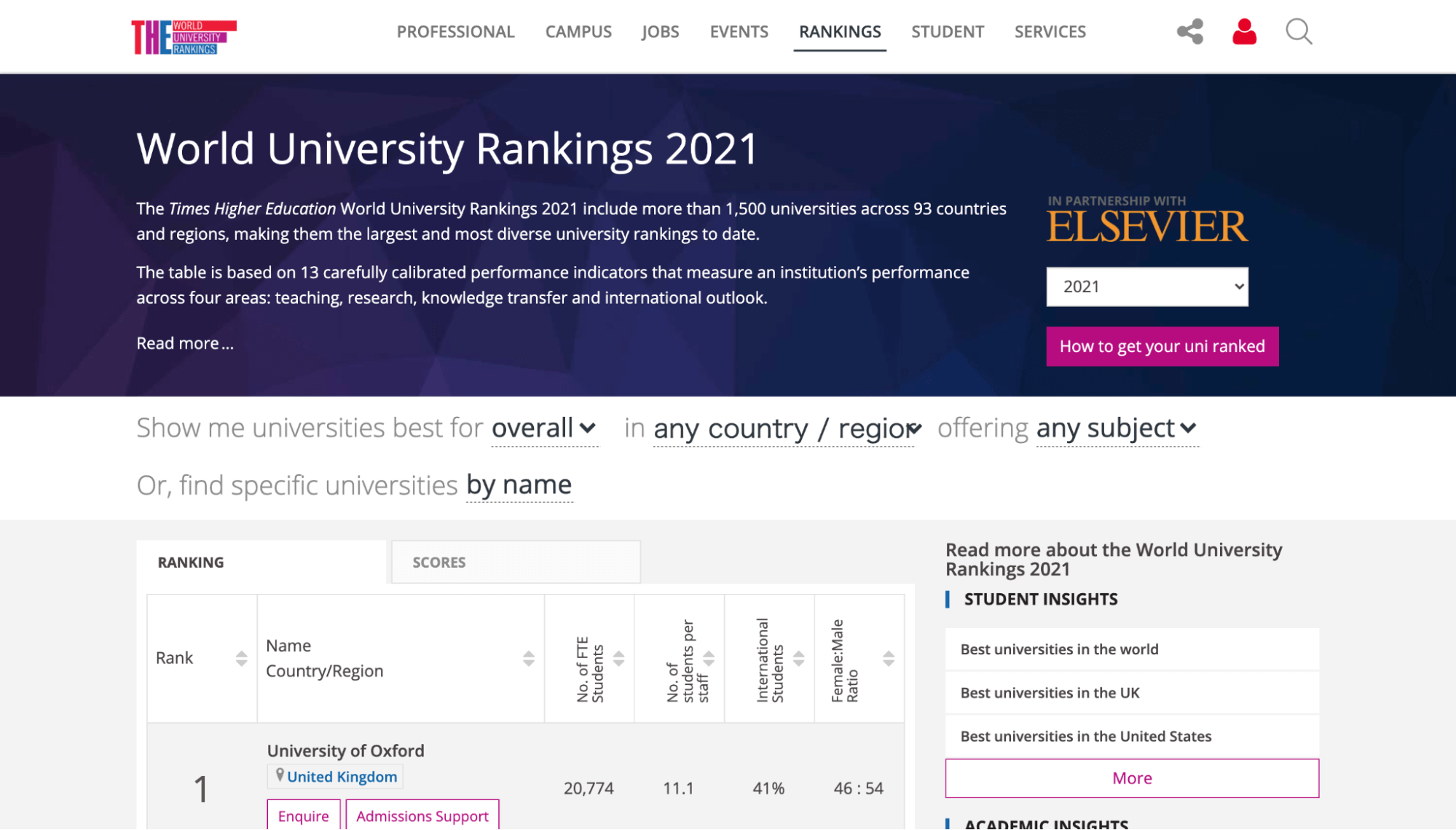Click 'How to get your uni ranked' button
This screenshot has height=830, width=1456.
pyautogui.click(x=1162, y=346)
